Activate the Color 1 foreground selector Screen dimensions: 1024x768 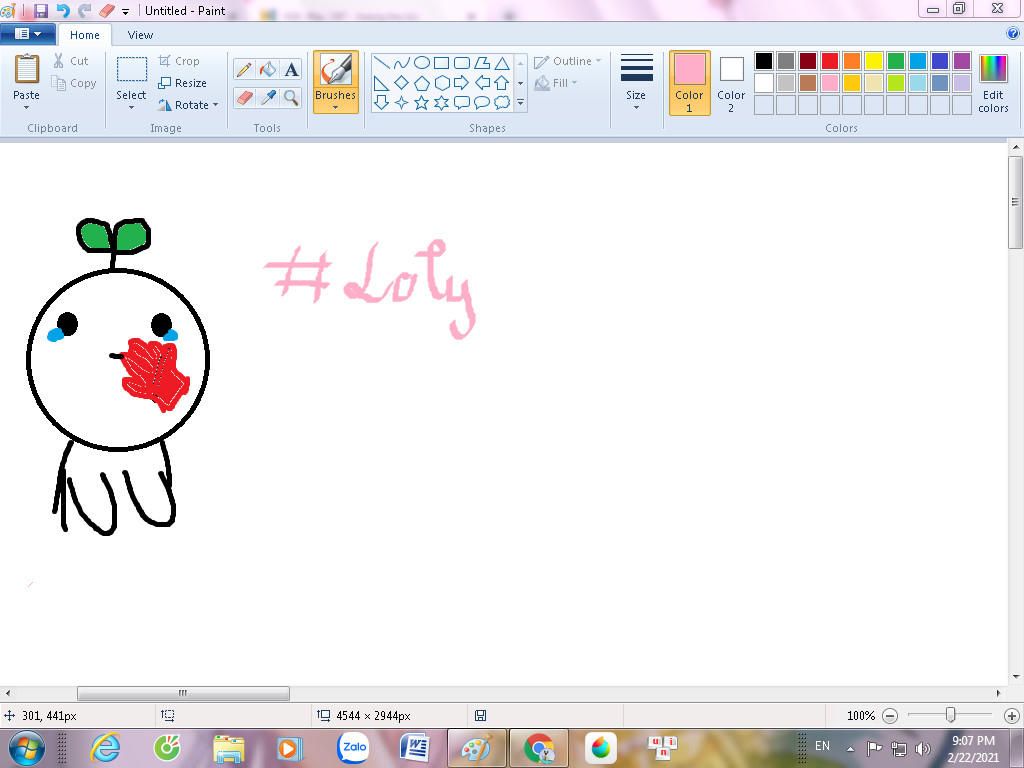click(690, 83)
